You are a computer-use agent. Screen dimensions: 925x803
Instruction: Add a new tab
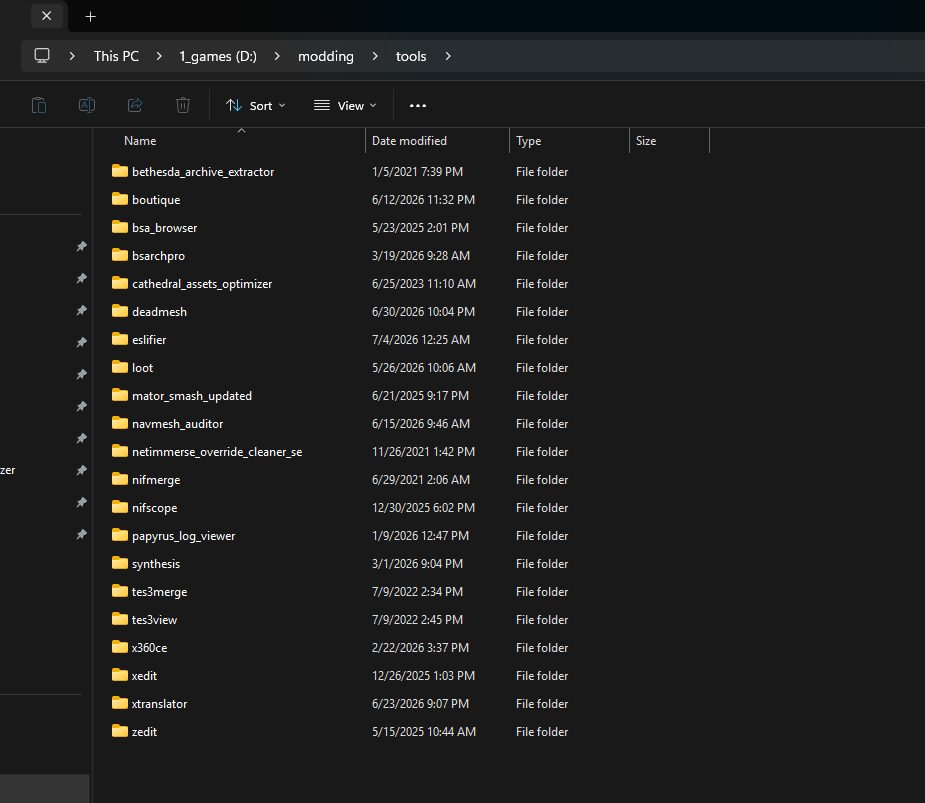point(90,17)
